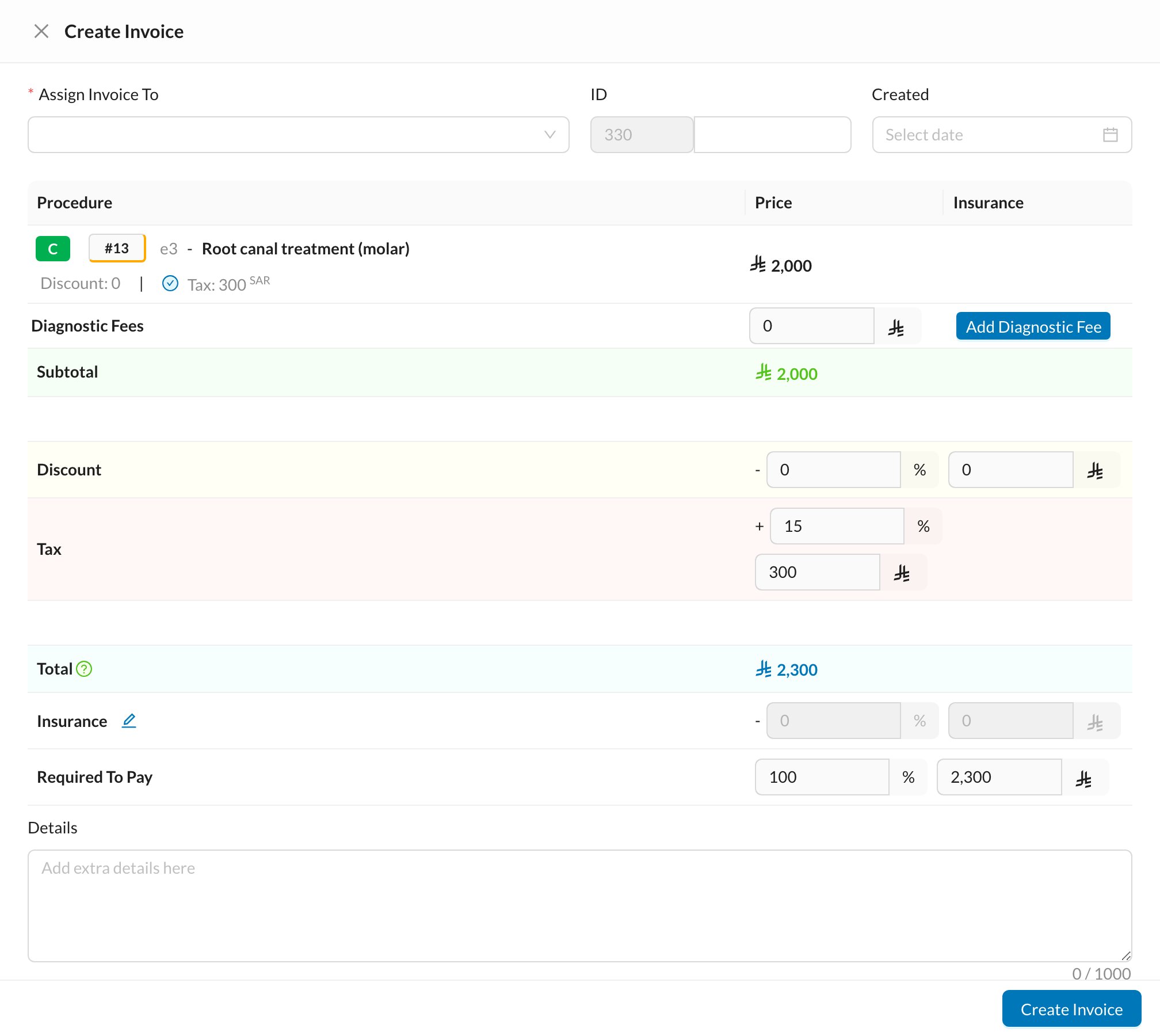The width and height of the screenshot is (1160, 1036).
Task: Click the percent addon in Required To Pay
Action: click(909, 777)
